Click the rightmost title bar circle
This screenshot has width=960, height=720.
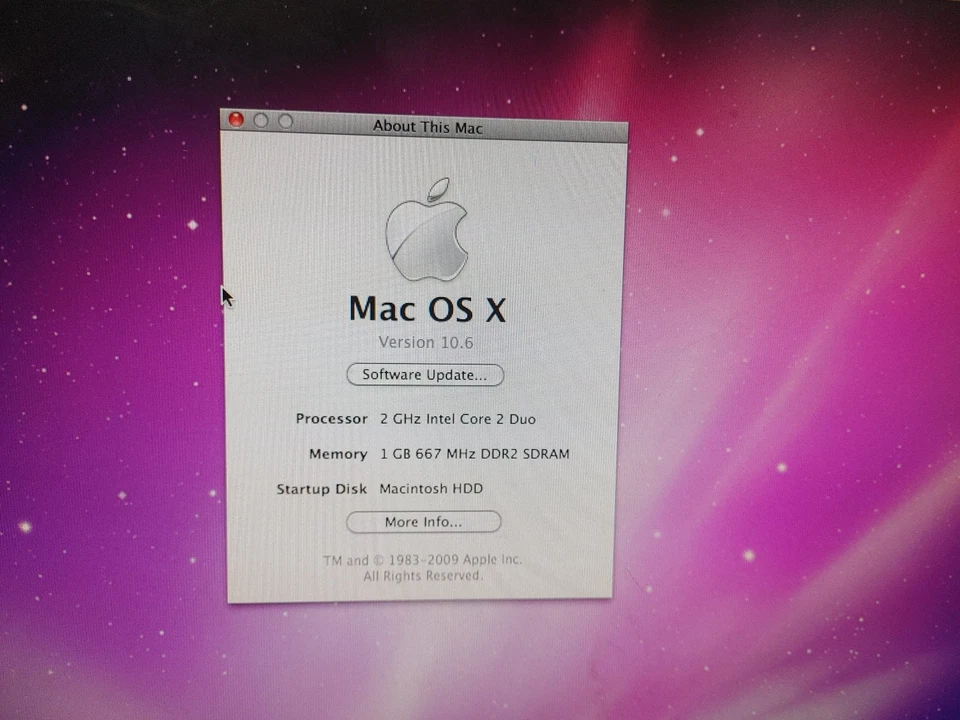(x=284, y=119)
